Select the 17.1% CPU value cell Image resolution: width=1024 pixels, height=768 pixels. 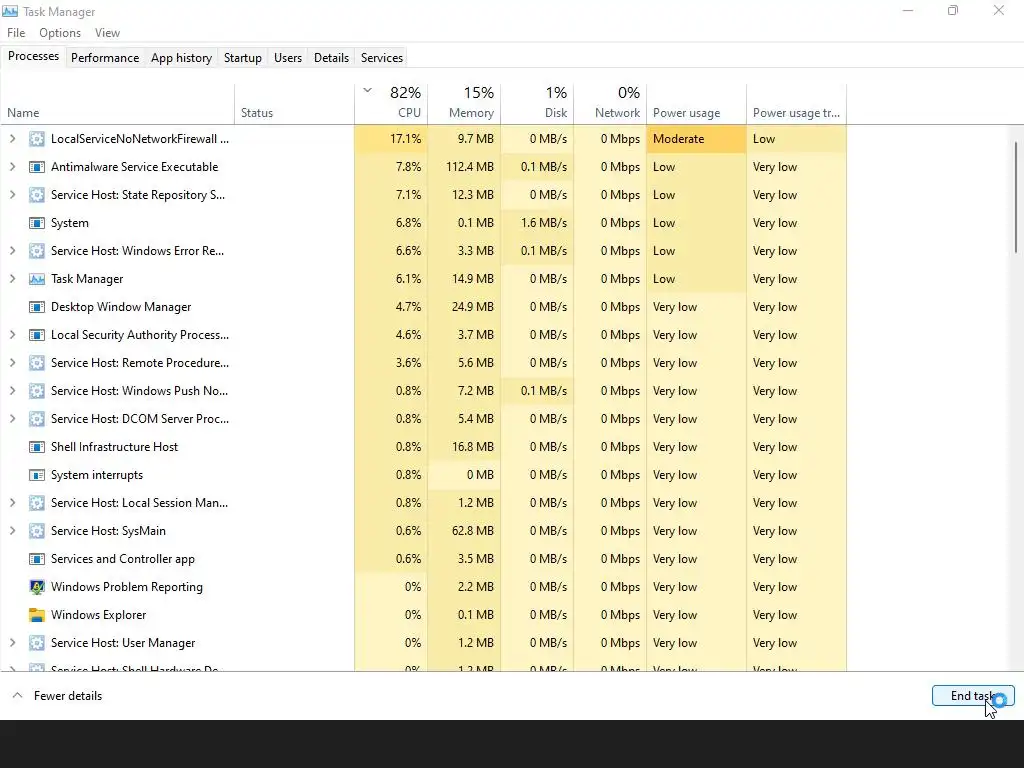coord(391,139)
